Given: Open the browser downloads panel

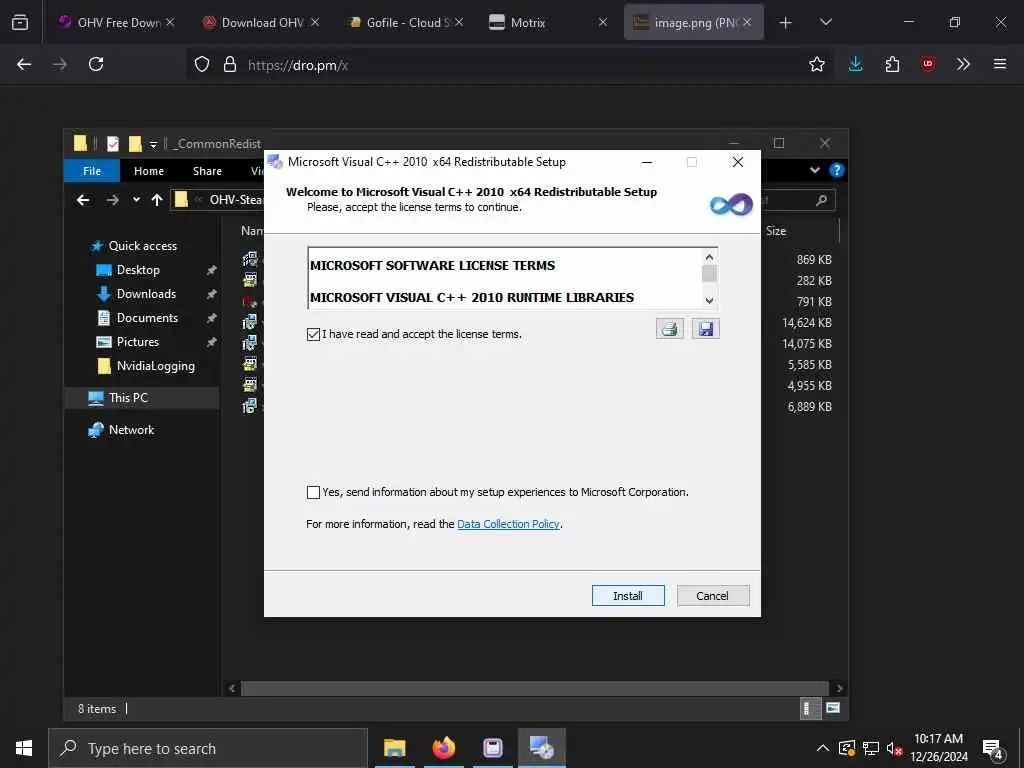Looking at the screenshot, I should click(856, 64).
